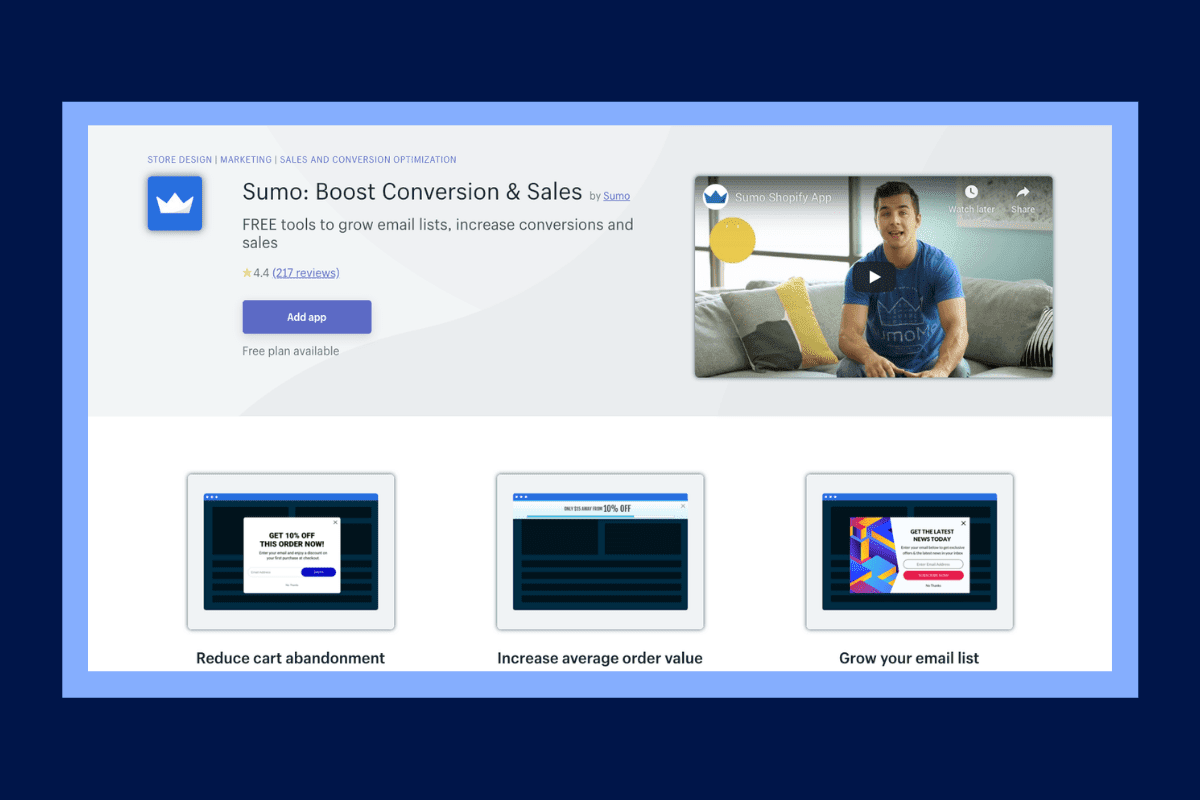Open the Grow your email list screenshot
This screenshot has height=800, width=1200.
click(x=910, y=552)
